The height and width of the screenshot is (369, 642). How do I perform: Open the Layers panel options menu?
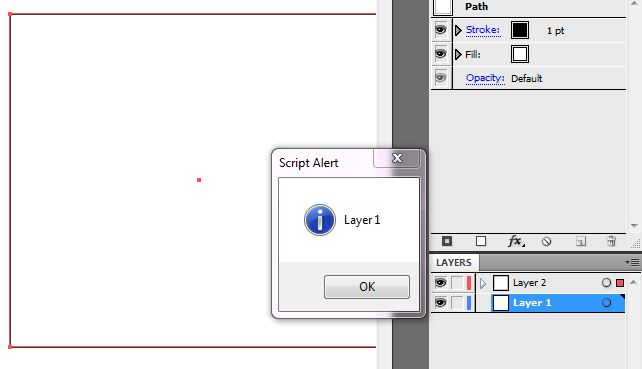click(633, 262)
